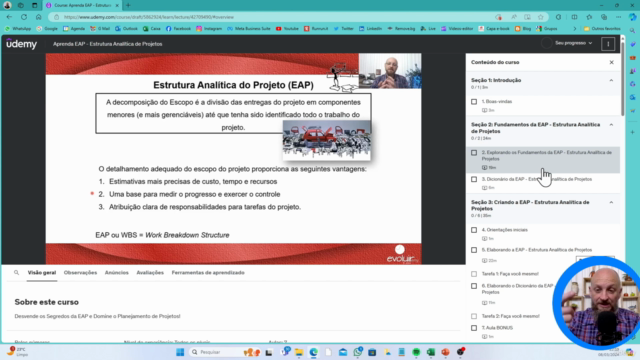Click the lecture video slide area
The image size is (640, 360).
(233, 159)
